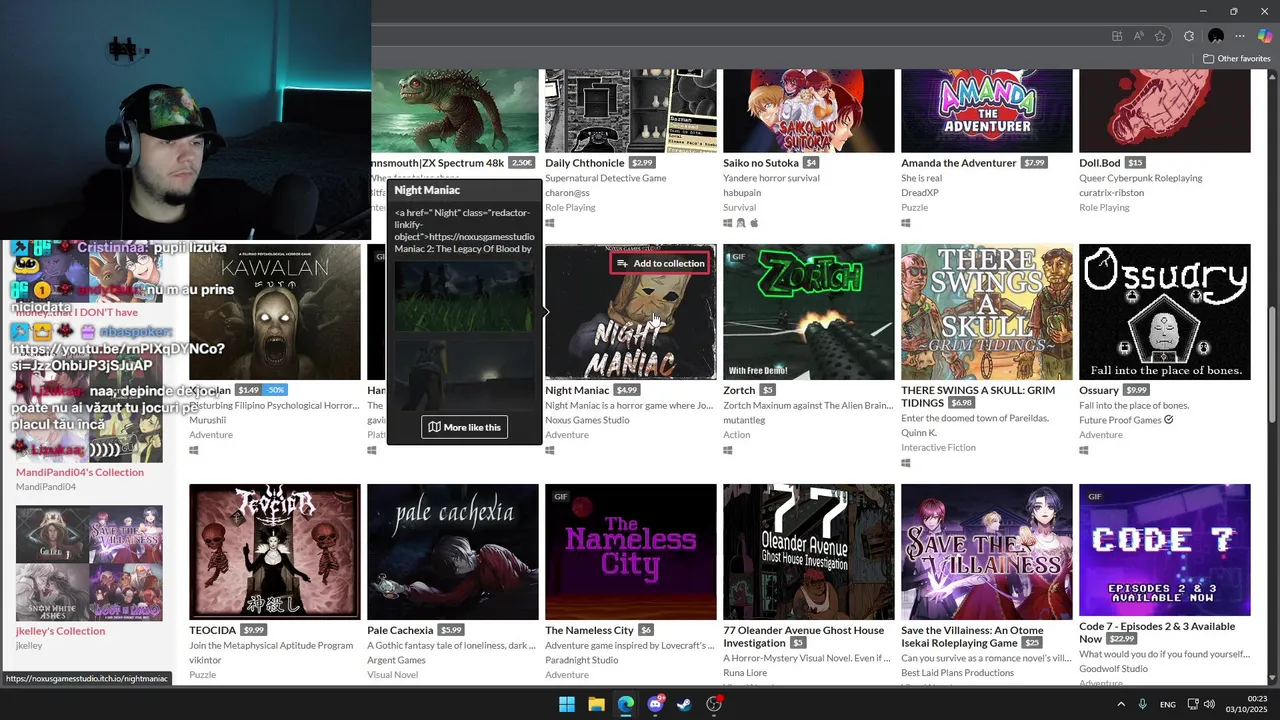Open the Zortch game thumbnail
This screenshot has height=720, width=1280.
coord(808,312)
